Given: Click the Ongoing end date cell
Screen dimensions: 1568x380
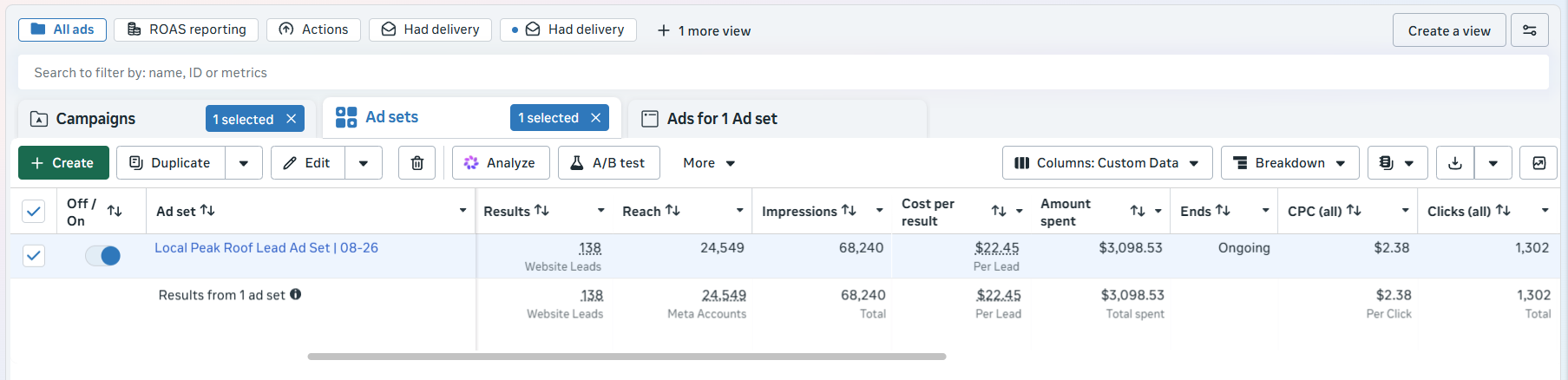Looking at the screenshot, I should pos(1243,248).
